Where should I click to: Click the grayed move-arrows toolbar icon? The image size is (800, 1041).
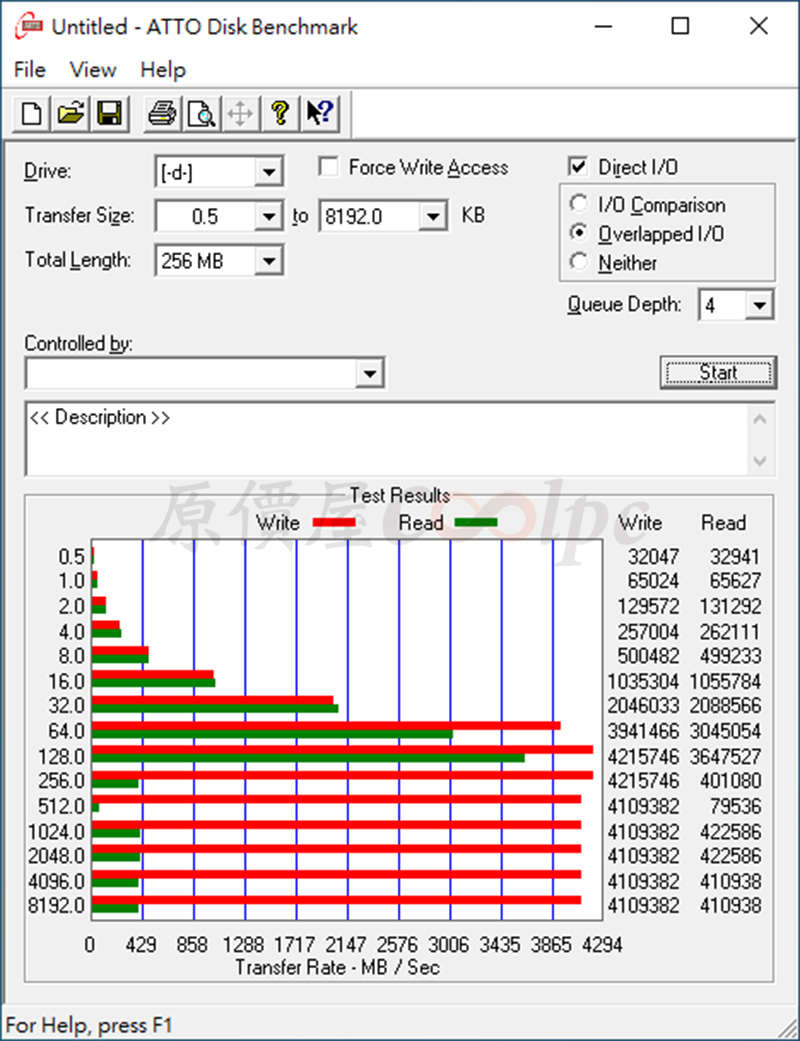(x=240, y=114)
